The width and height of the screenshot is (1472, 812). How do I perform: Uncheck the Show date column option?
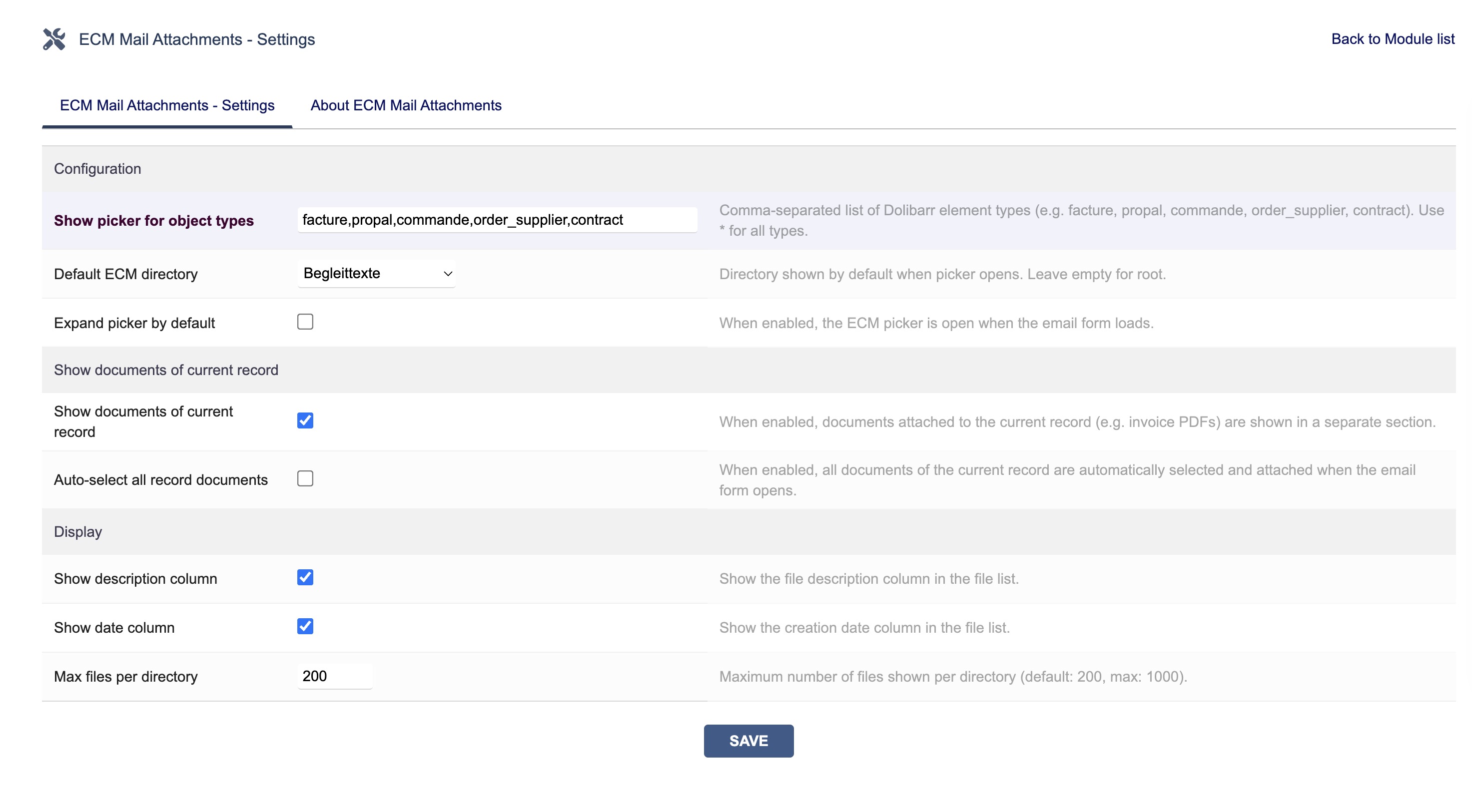(305, 626)
